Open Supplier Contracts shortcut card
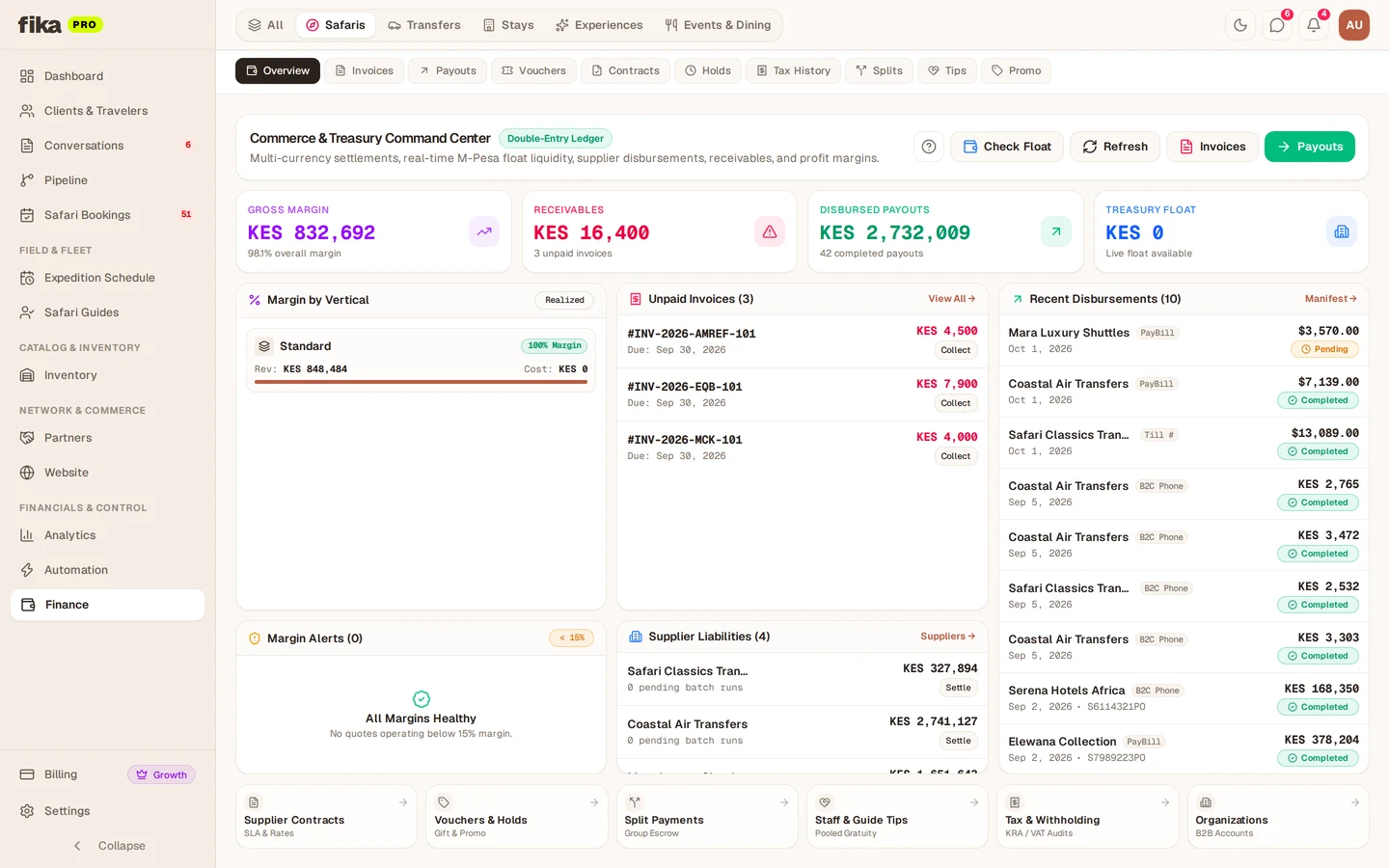 [326, 817]
